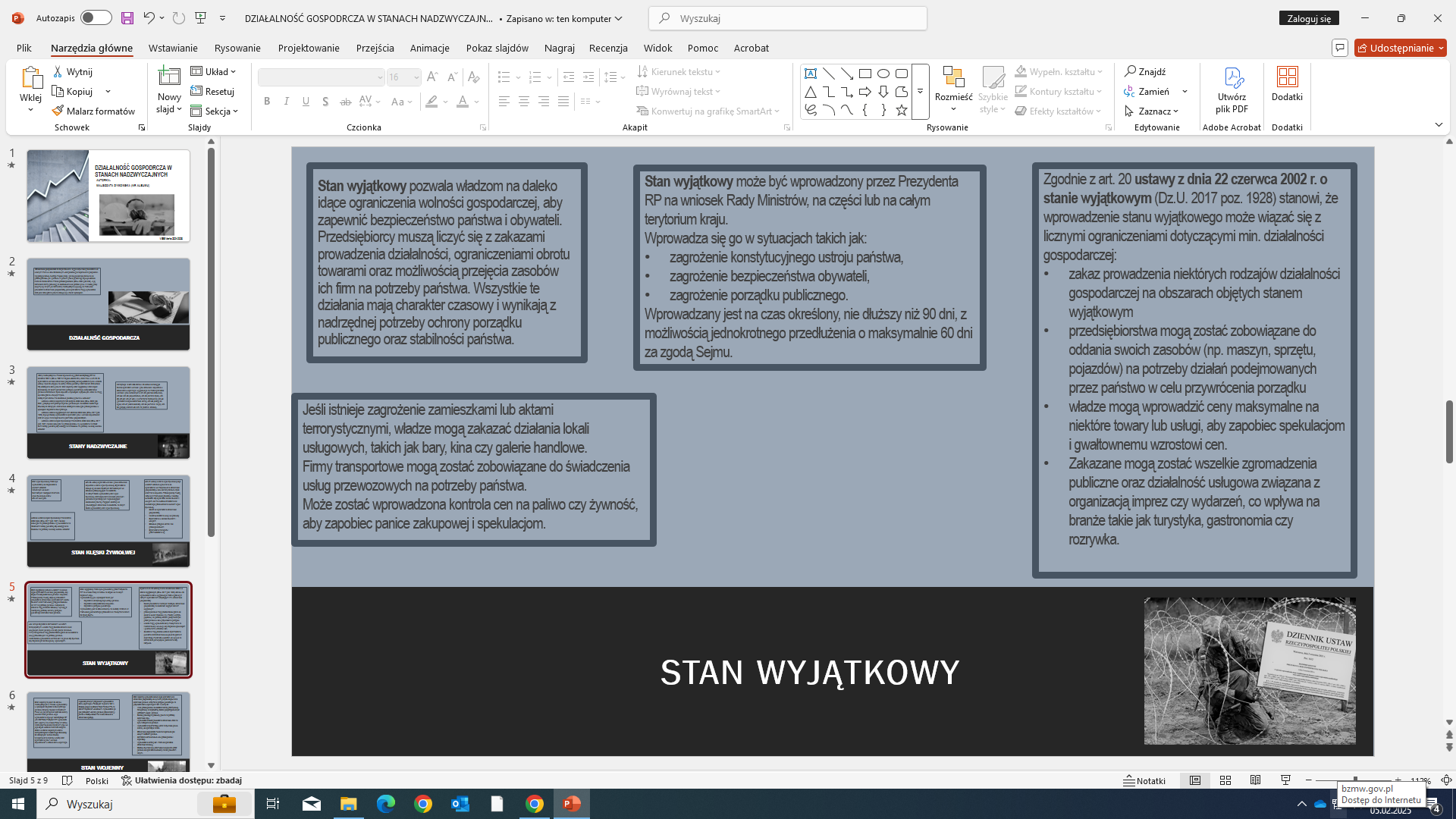Open Pokaz slajdów tab

(x=497, y=48)
